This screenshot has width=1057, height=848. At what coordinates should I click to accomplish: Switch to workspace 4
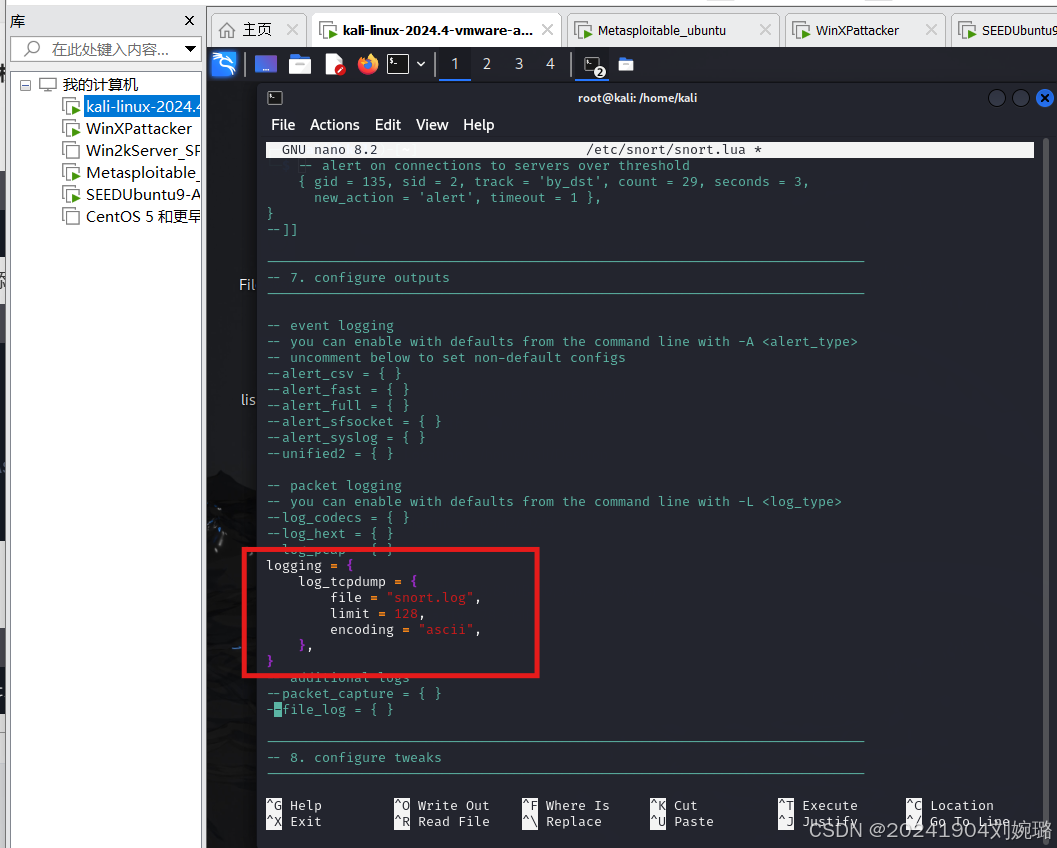point(550,65)
